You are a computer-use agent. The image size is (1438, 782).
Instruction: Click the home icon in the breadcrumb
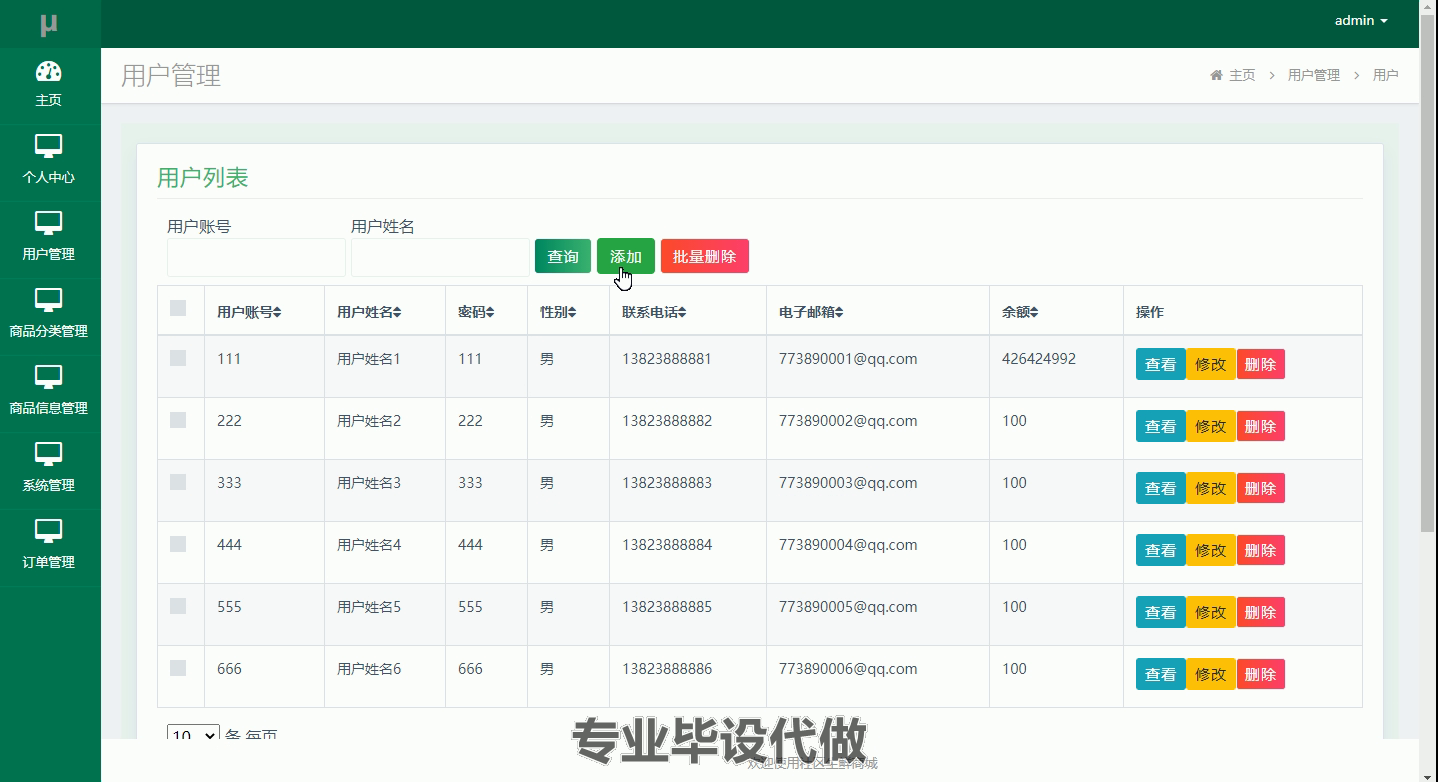click(1216, 75)
